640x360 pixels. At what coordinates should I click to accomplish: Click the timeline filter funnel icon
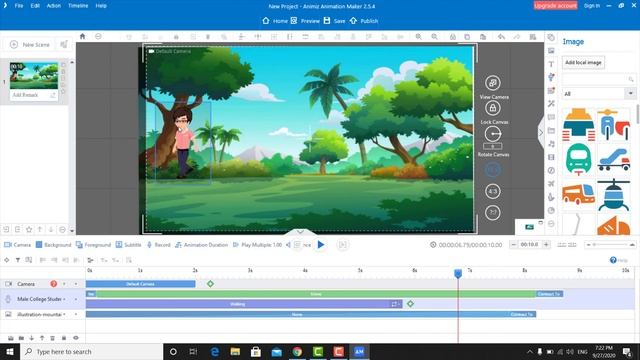pyautogui.click(x=18, y=260)
